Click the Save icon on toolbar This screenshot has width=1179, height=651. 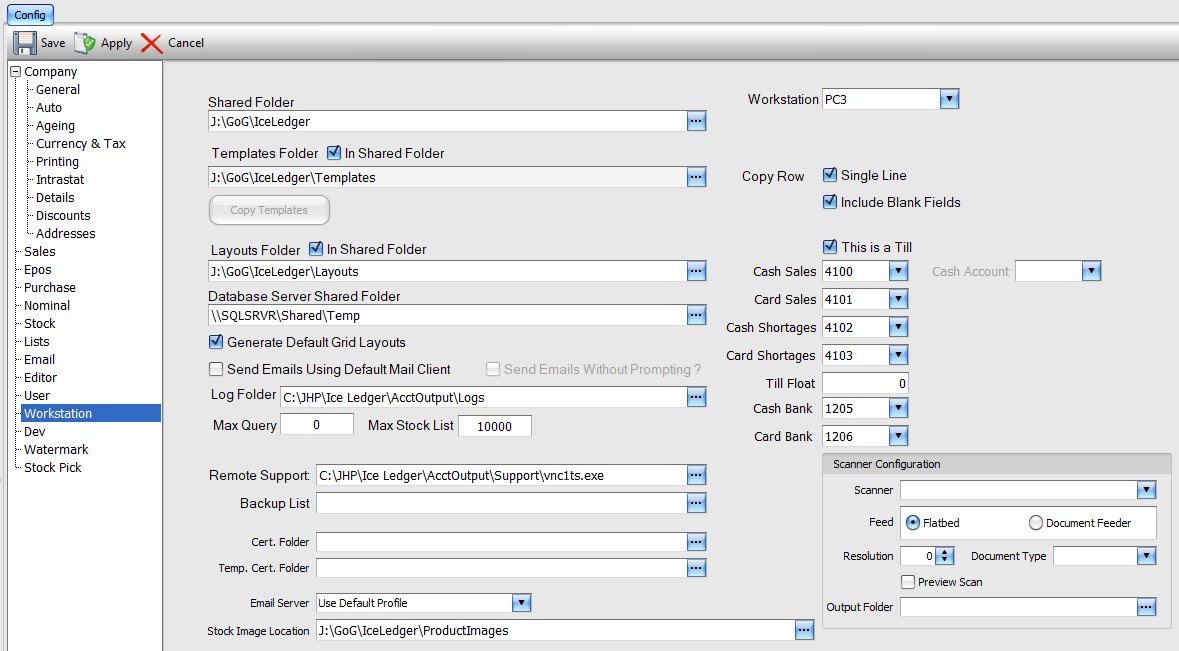(22, 42)
